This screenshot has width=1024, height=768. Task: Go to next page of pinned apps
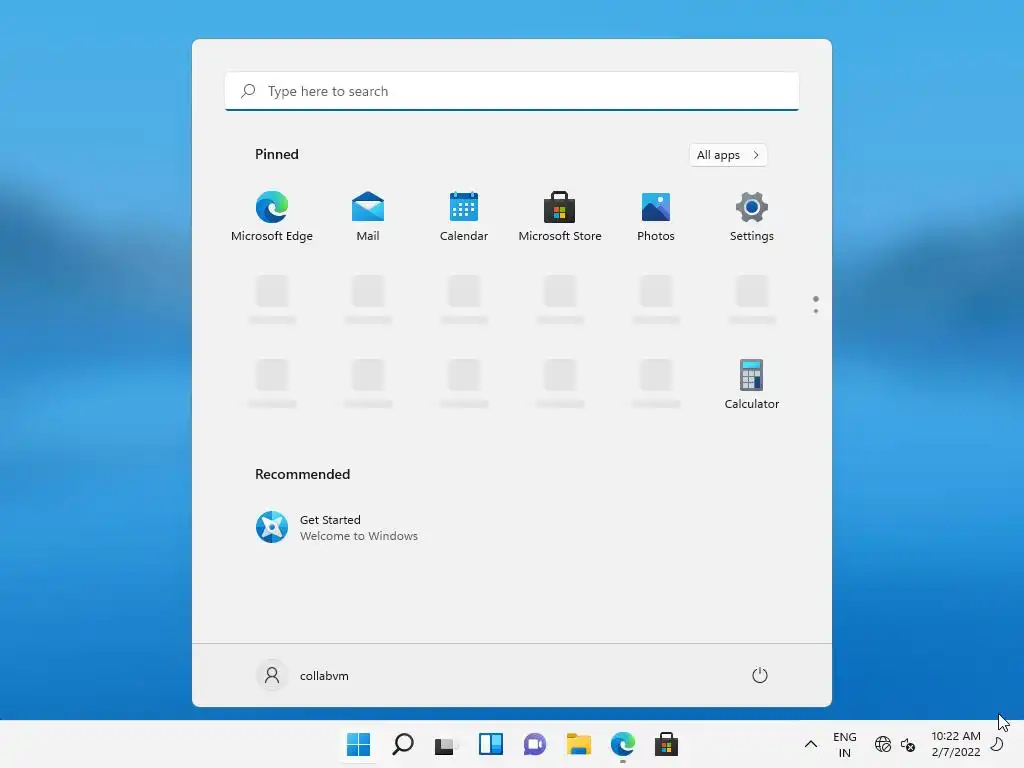click(816, 311)
